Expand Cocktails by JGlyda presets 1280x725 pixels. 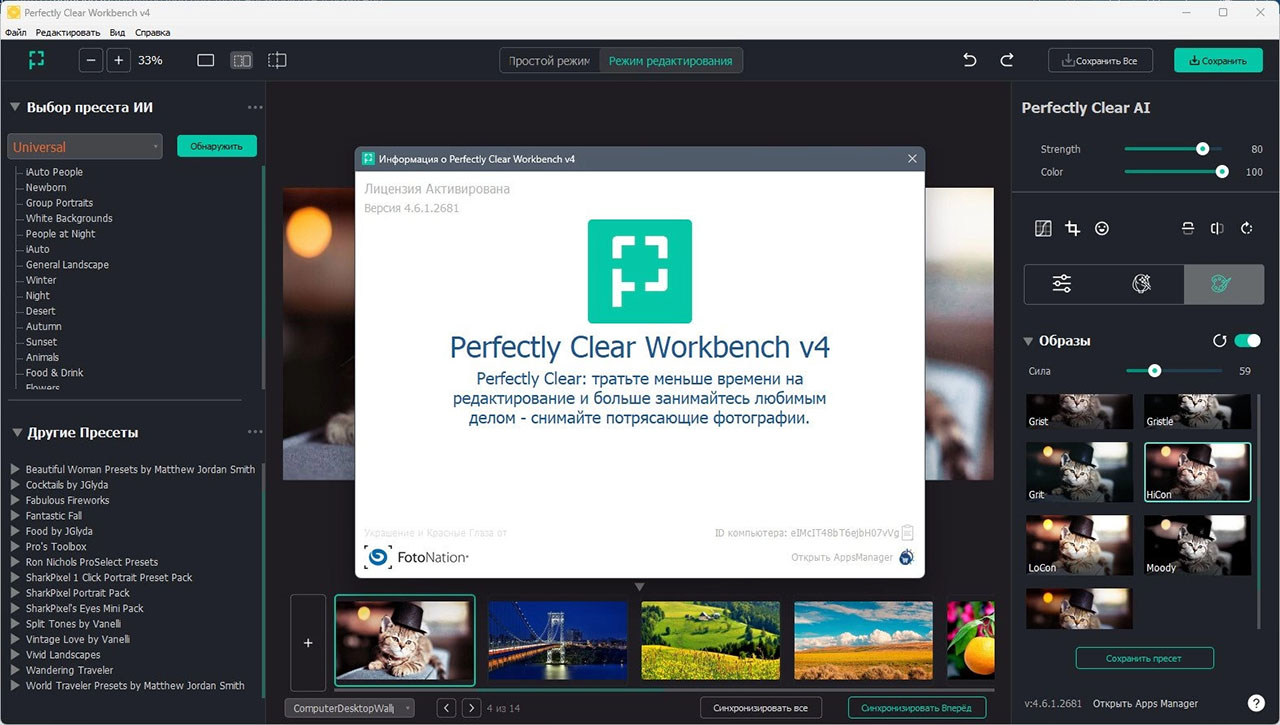click(x=16, y=485)
